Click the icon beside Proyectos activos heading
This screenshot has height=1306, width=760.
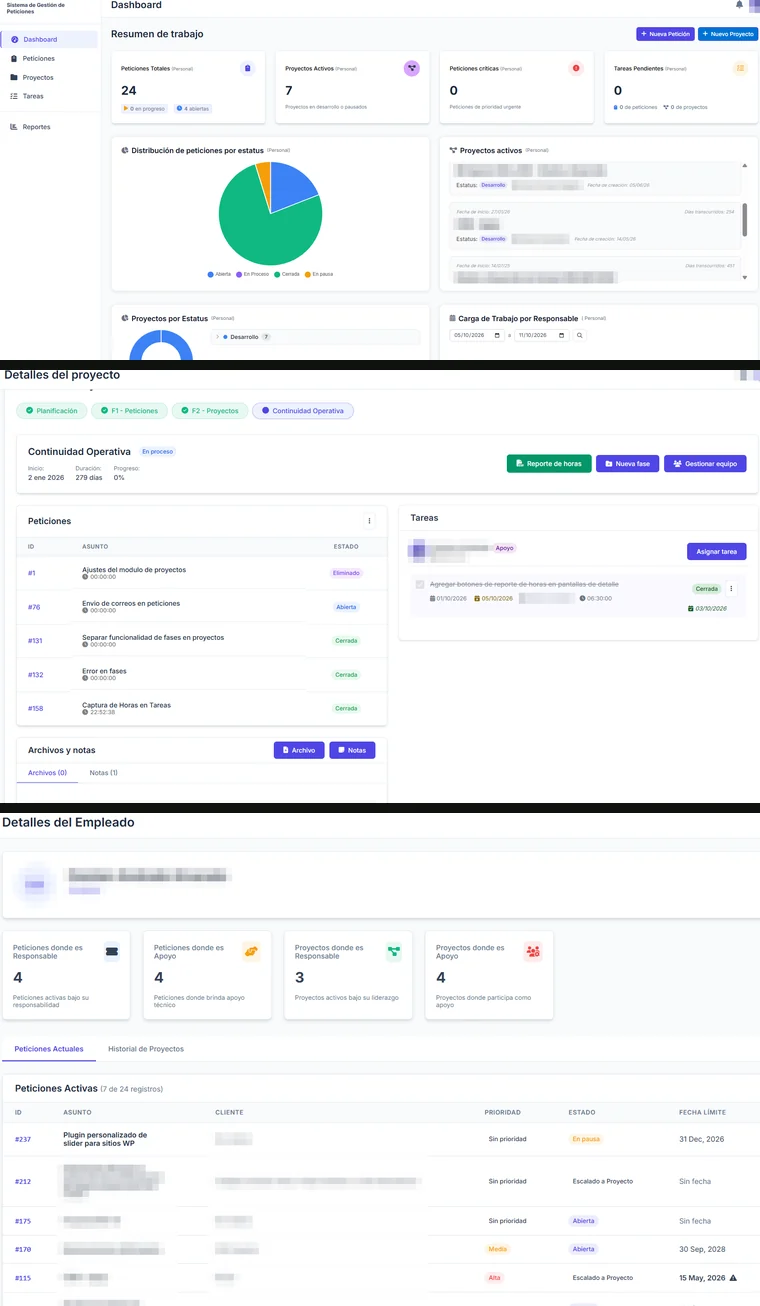click(453, 151)
